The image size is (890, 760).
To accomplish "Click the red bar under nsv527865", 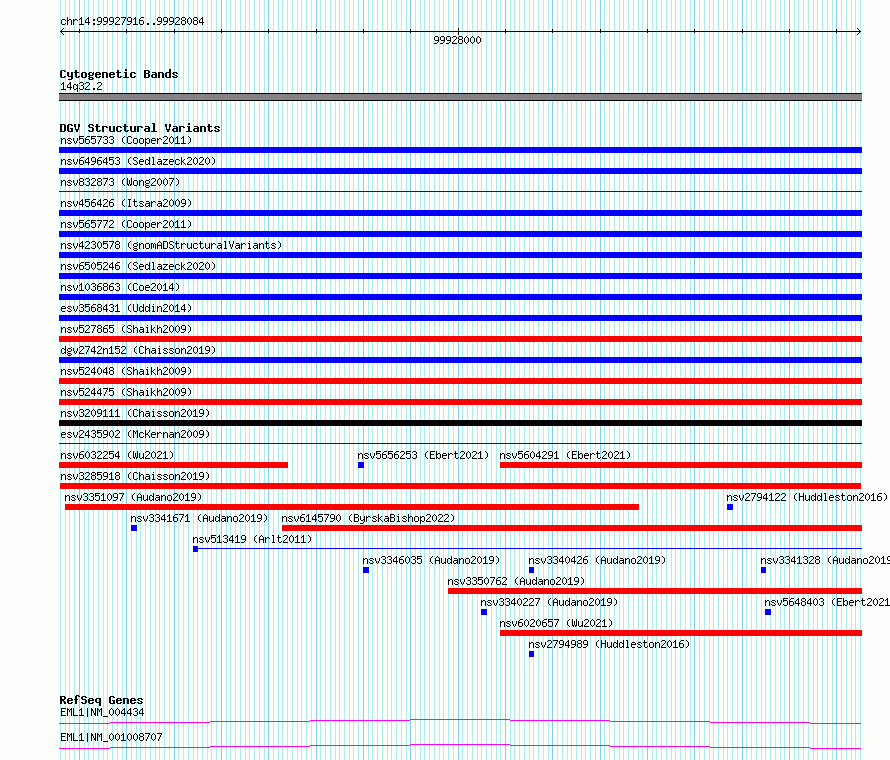I will click(460, 339).
